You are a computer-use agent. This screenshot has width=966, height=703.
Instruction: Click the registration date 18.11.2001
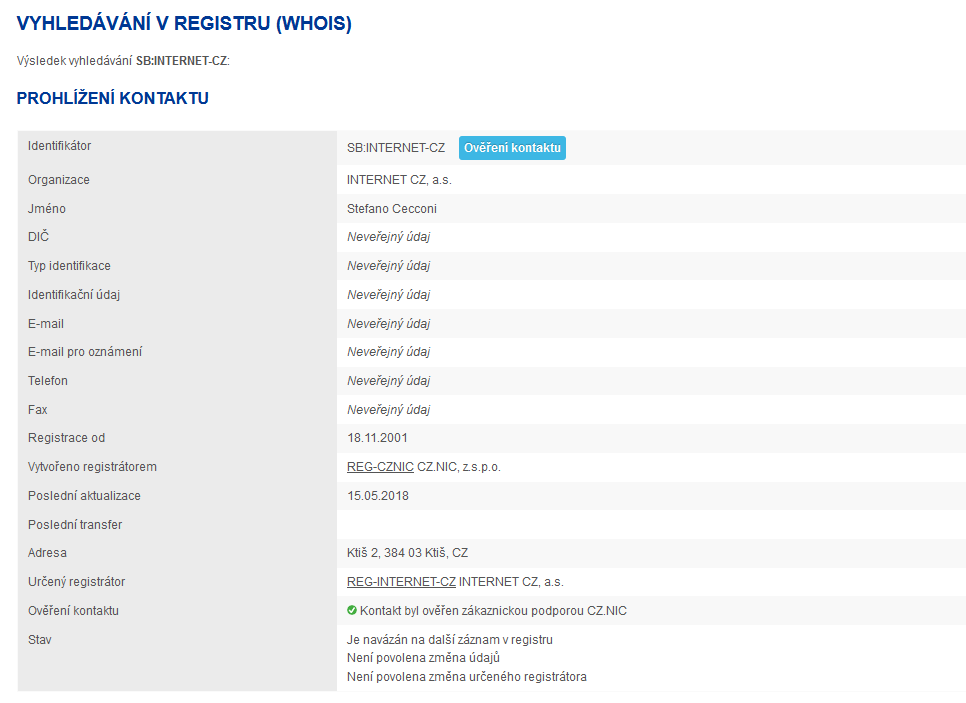[x=377, y=438]
